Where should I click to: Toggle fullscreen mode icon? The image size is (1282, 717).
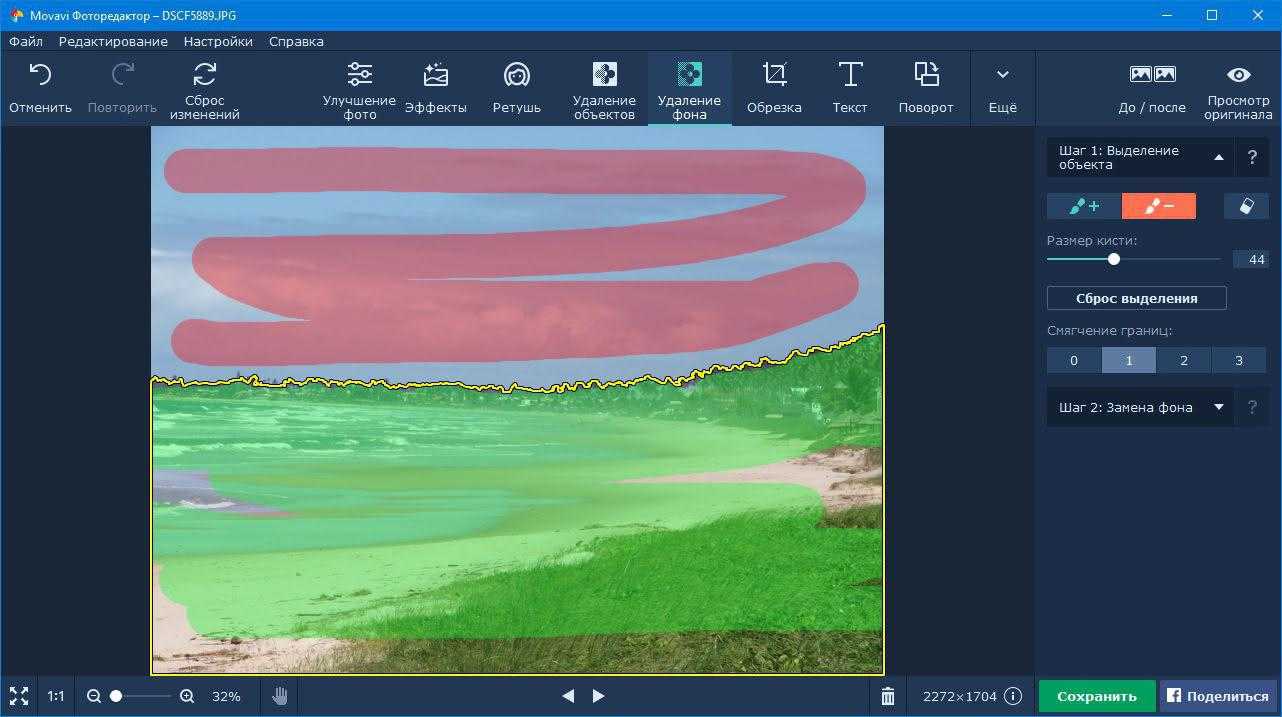click(x=18, y=696)
